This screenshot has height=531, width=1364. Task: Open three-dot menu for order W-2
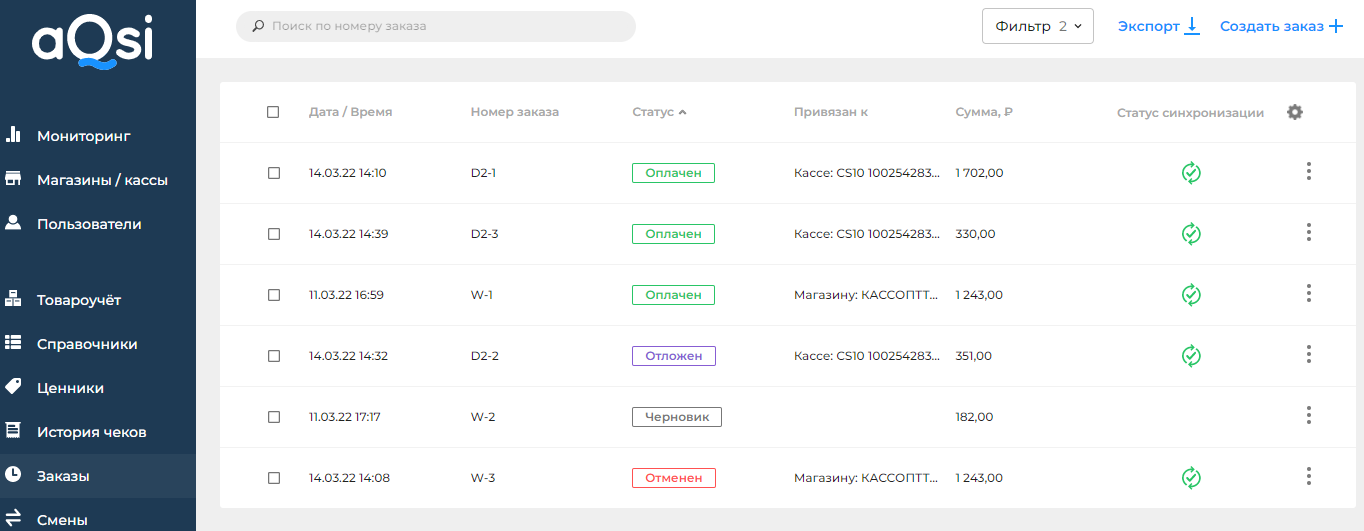(1308, 416)
